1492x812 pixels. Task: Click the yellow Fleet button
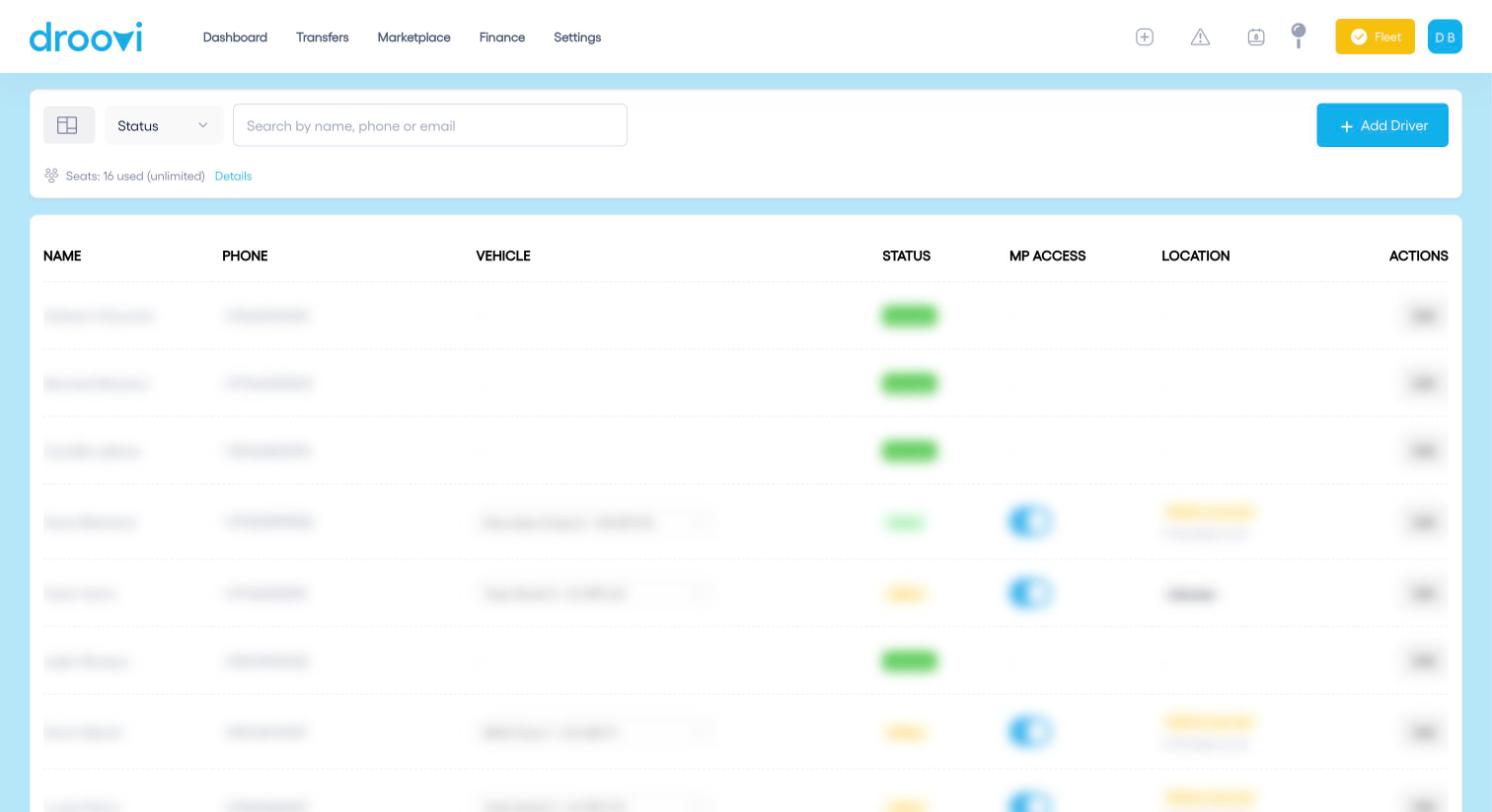1375,37
